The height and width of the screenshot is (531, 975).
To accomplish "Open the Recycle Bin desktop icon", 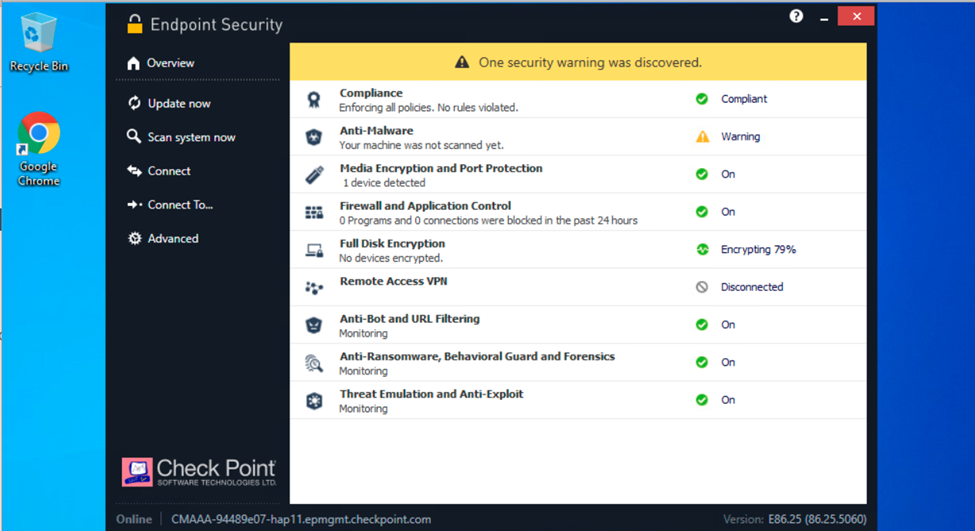I will pyautogui.click(x=39, y=41).
